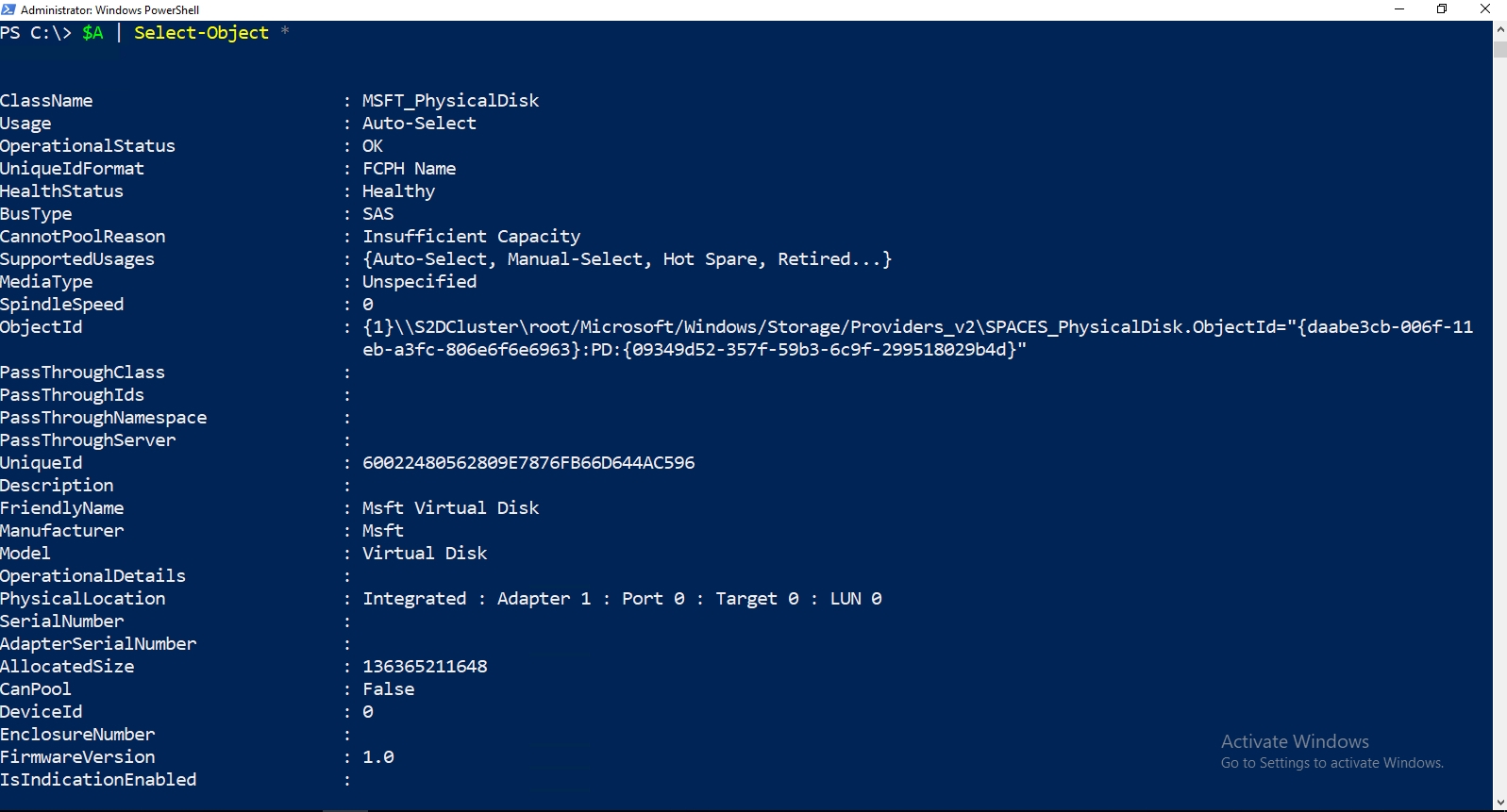This screenshot has width=1507, height=812.
Task: Click the FirmwareVersion 1.0 value
Action: (x=378, y=757)
